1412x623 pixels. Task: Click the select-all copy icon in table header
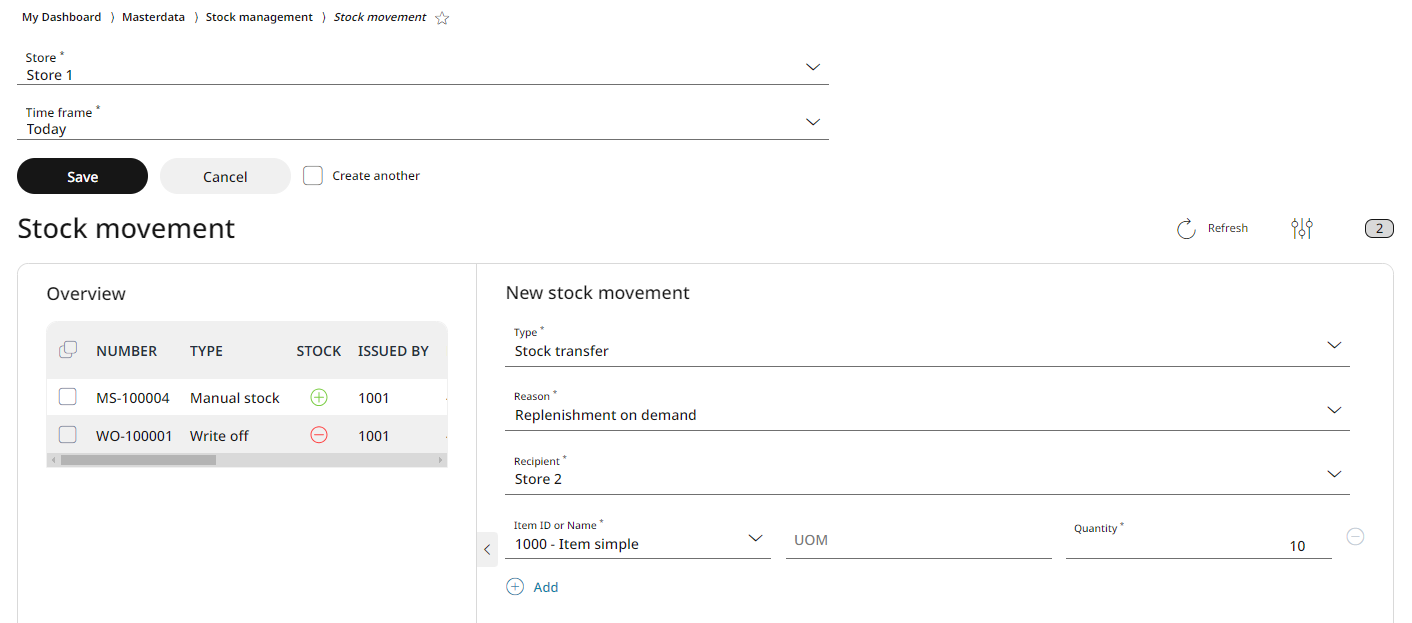pyautogui.click(x=68, y=350)
